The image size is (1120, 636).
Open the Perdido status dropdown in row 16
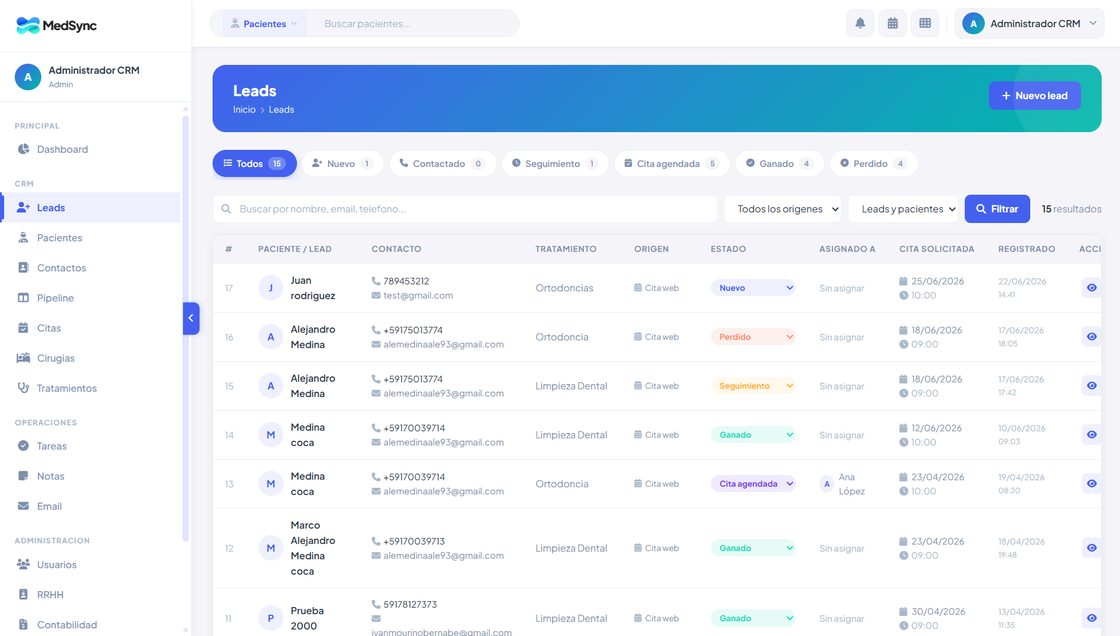tap(753, 337)
